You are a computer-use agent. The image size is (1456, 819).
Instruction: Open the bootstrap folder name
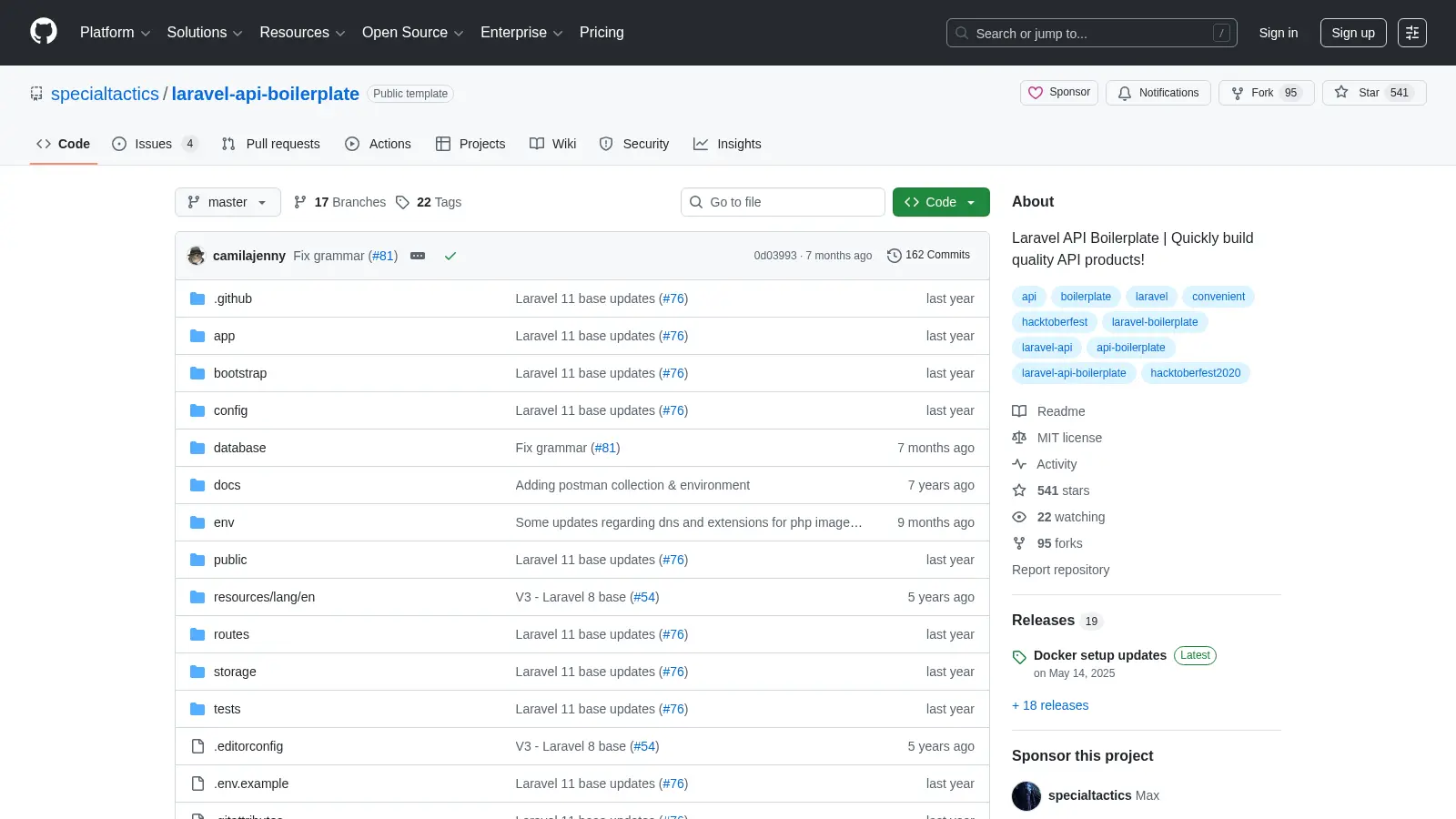240,373
